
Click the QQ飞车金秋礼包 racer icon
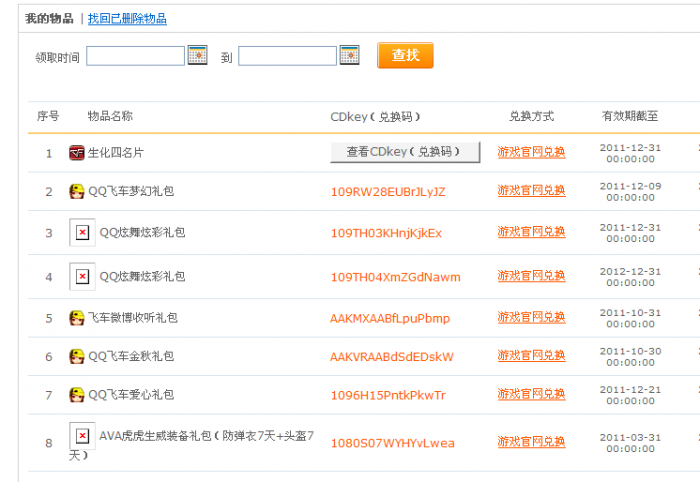point(77,356)
